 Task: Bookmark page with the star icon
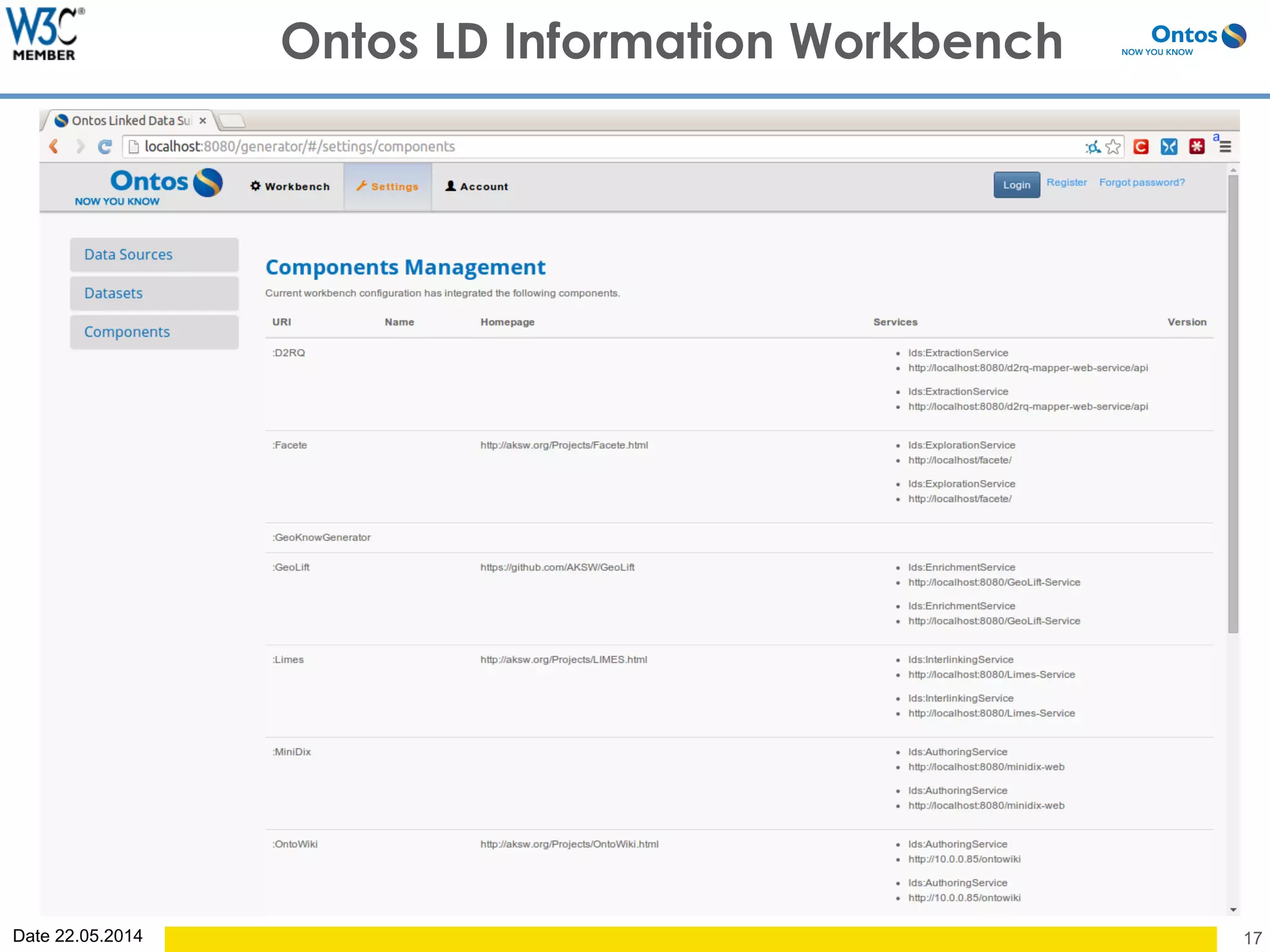coord(1113,147)
